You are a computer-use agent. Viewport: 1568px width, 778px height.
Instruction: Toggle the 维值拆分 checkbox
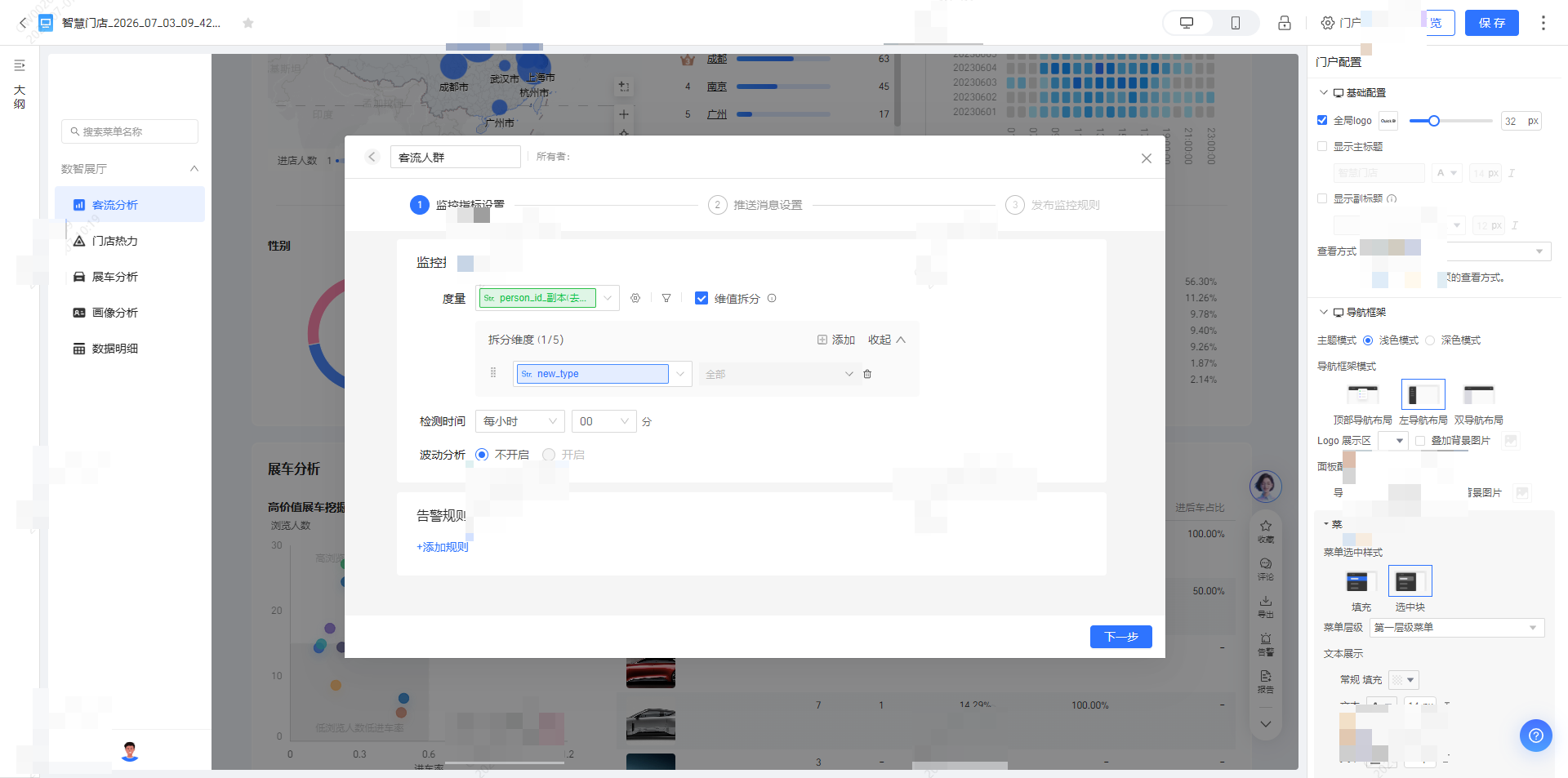click(701, 298)
